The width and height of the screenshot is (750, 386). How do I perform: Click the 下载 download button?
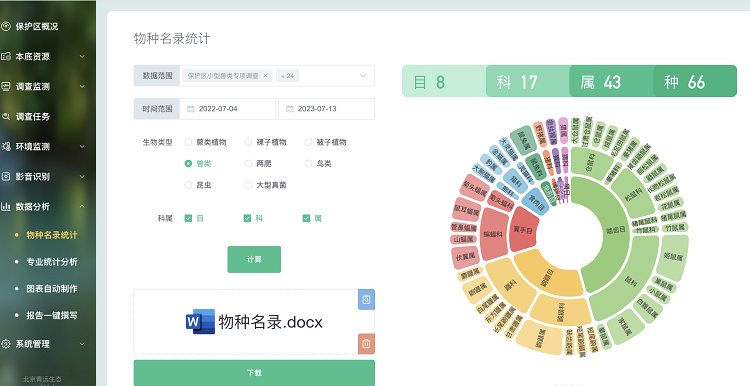point(254,373)
